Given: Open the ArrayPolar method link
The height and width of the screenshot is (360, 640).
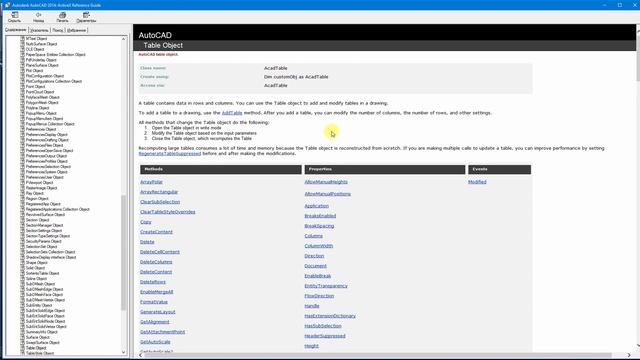Looking at the screenshot, I should click(x=151, y=182).
